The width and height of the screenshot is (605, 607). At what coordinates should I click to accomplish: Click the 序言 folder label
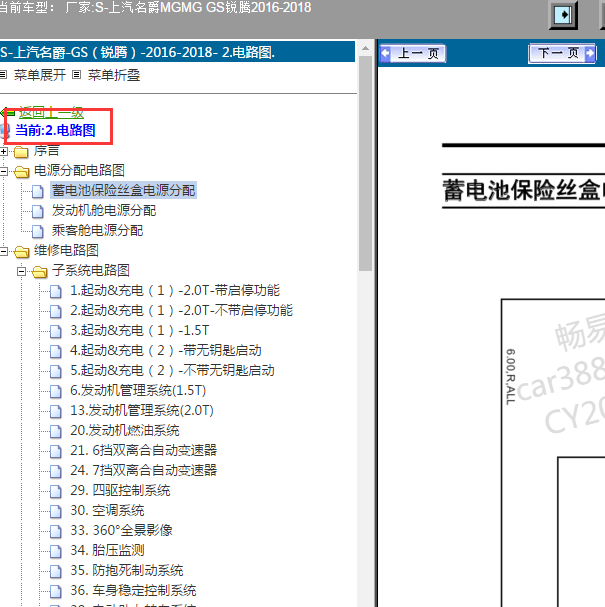point(46,151)
